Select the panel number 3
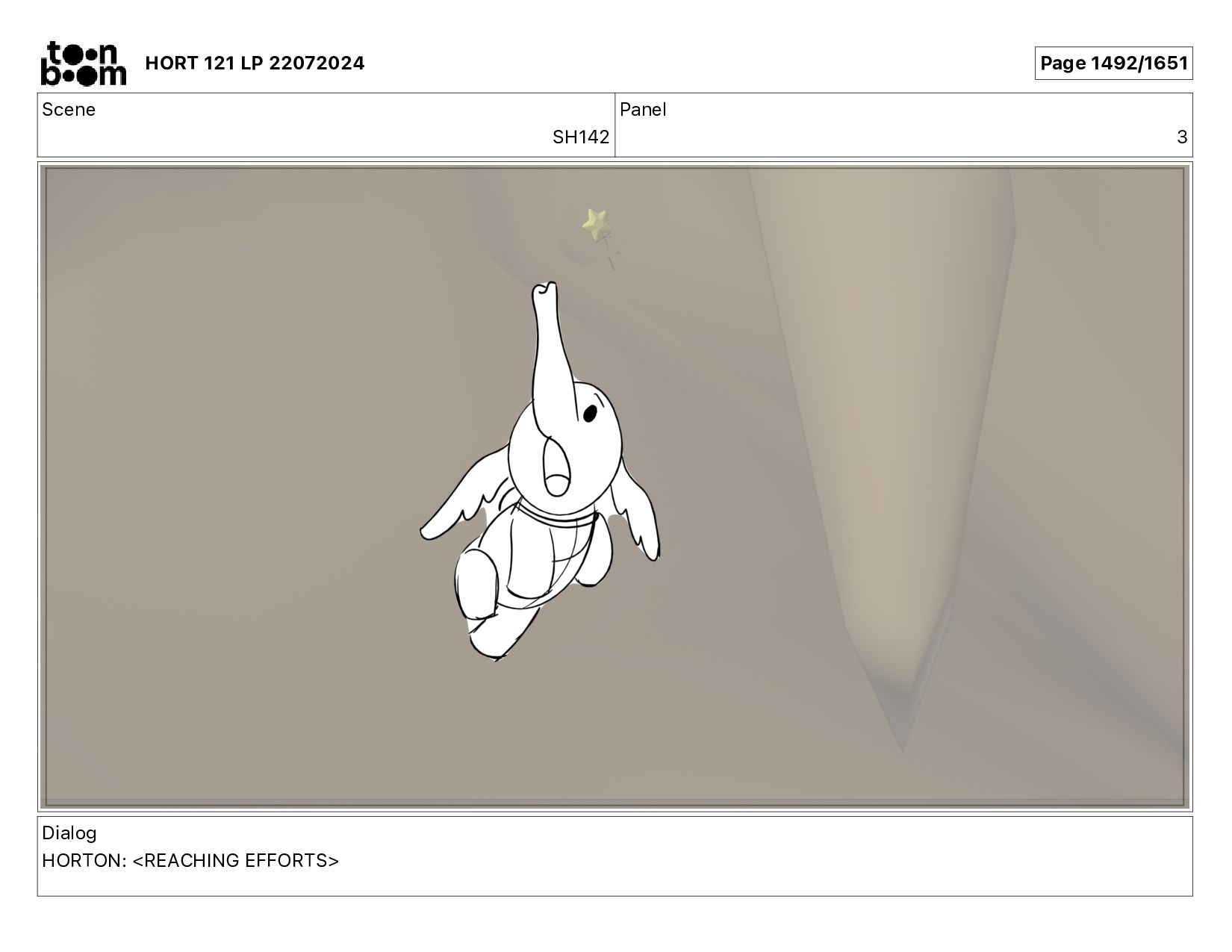Viewport: 1232px width, 952px height. 1182,137
